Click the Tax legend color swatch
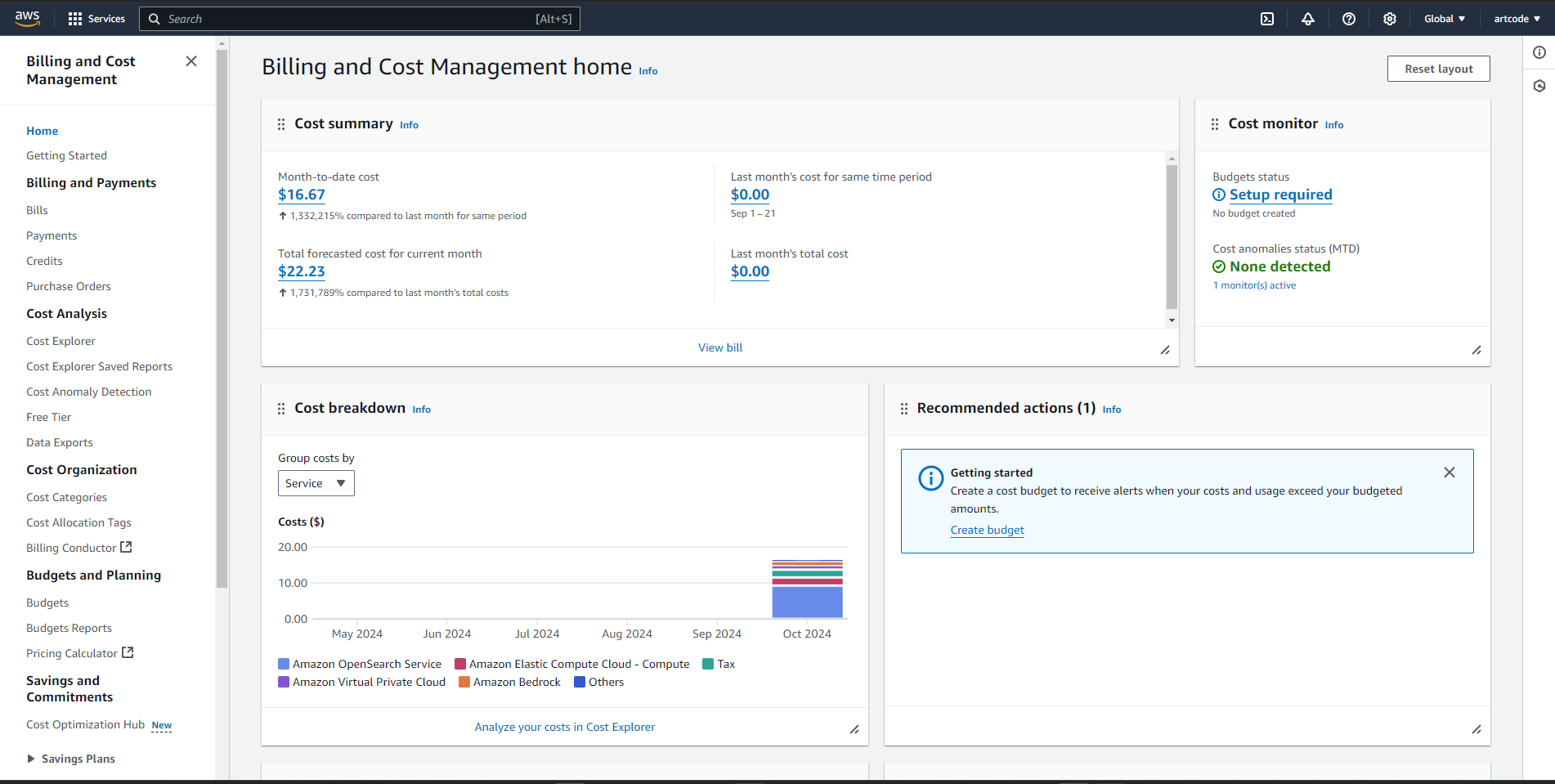Image resolution: width=1555 pixels, height=784 pixels. click(x=709, y=664)
